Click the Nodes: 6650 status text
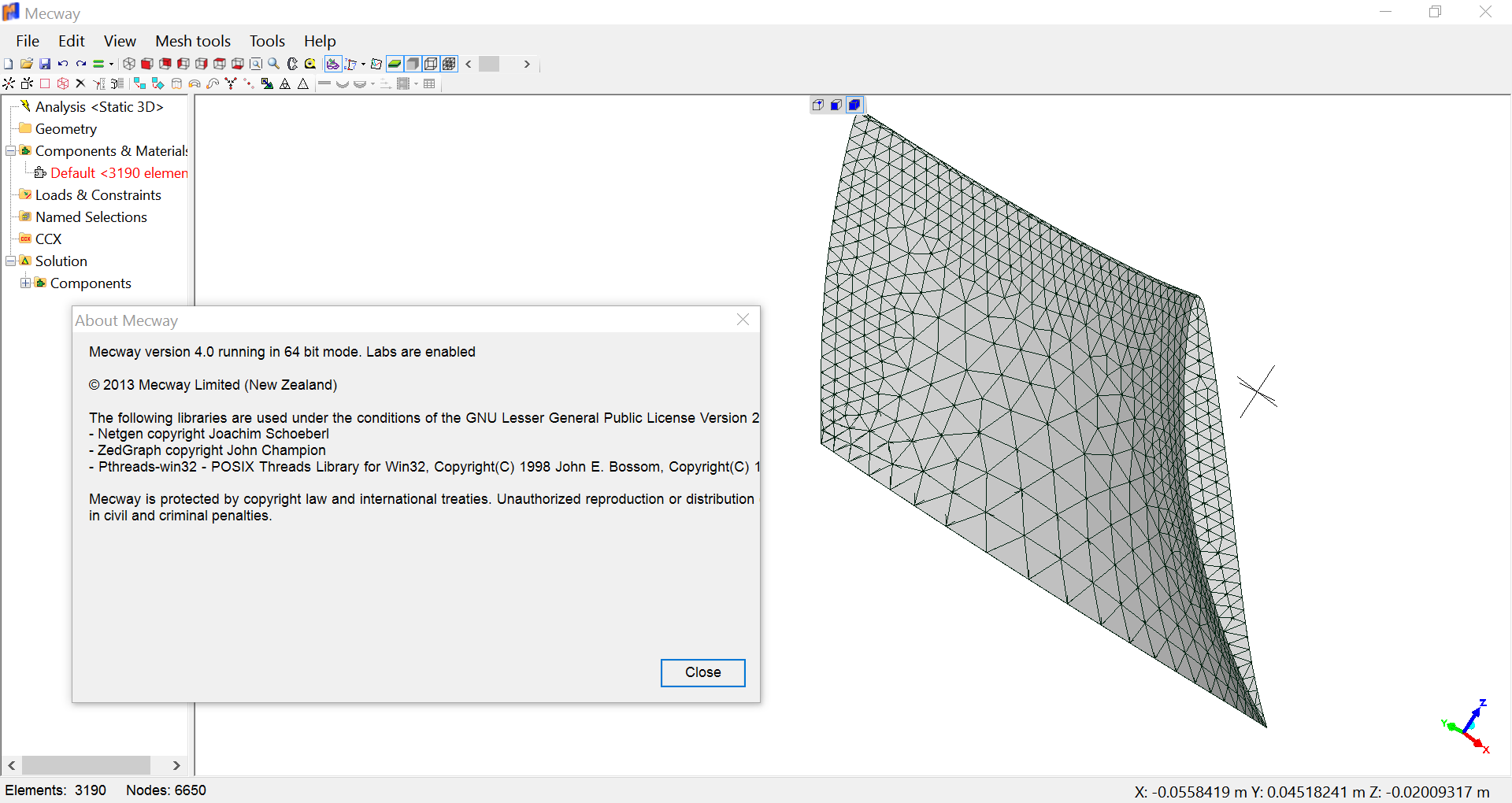 click(166, 790)
